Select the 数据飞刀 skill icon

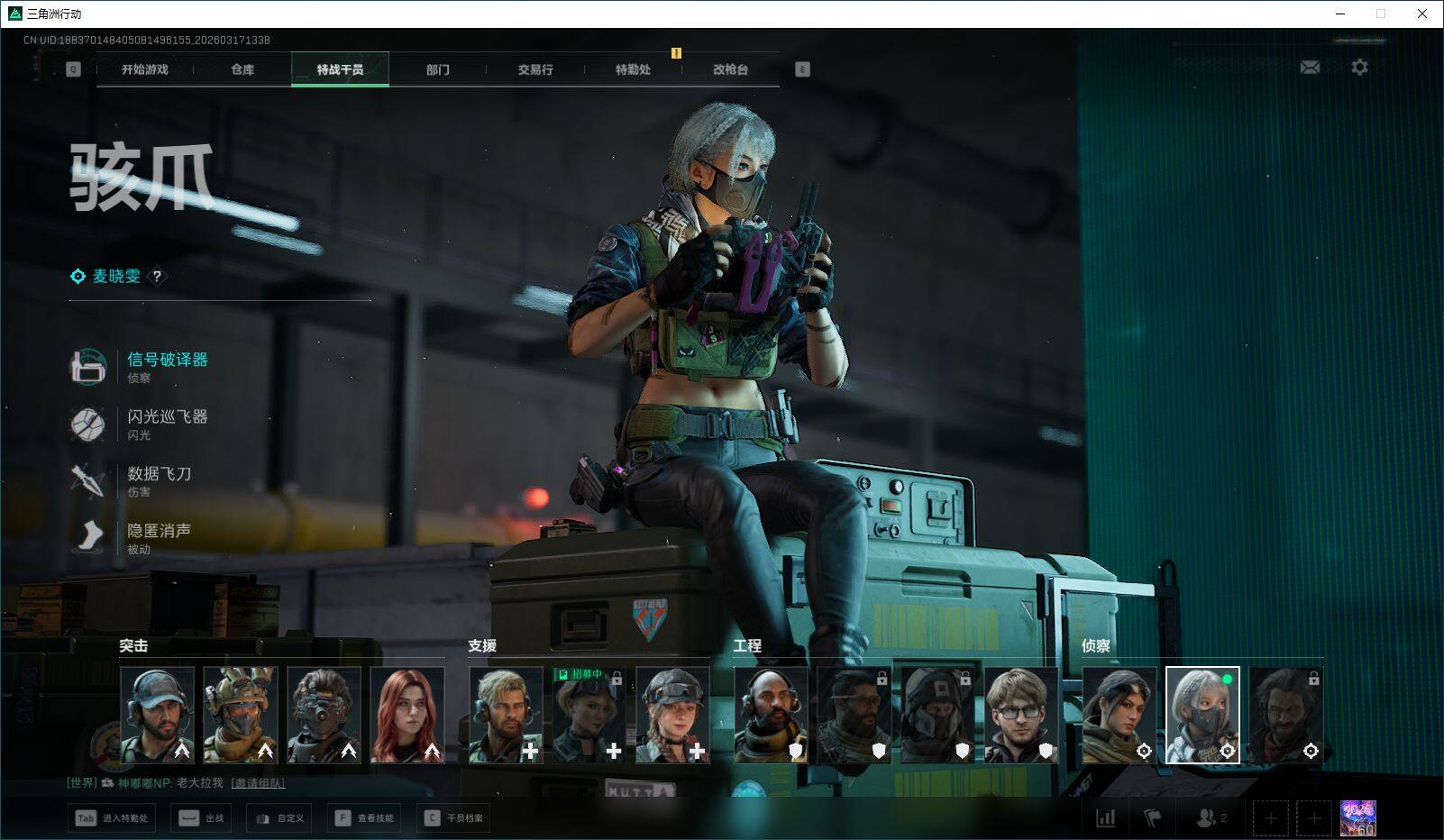pos(88,480)
